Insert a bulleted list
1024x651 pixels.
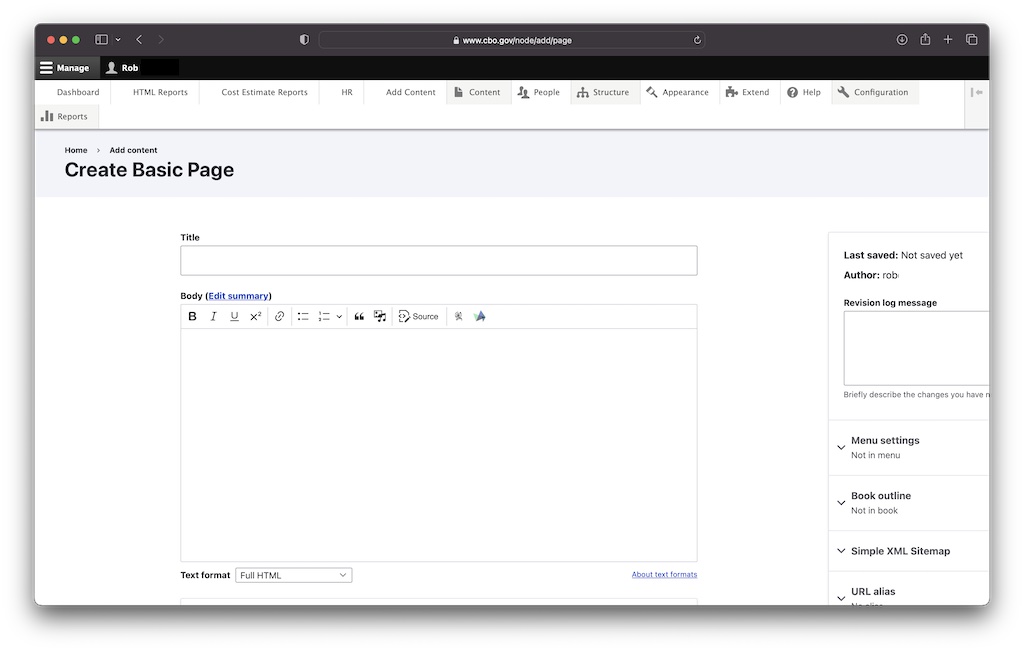tap(303, 316)
